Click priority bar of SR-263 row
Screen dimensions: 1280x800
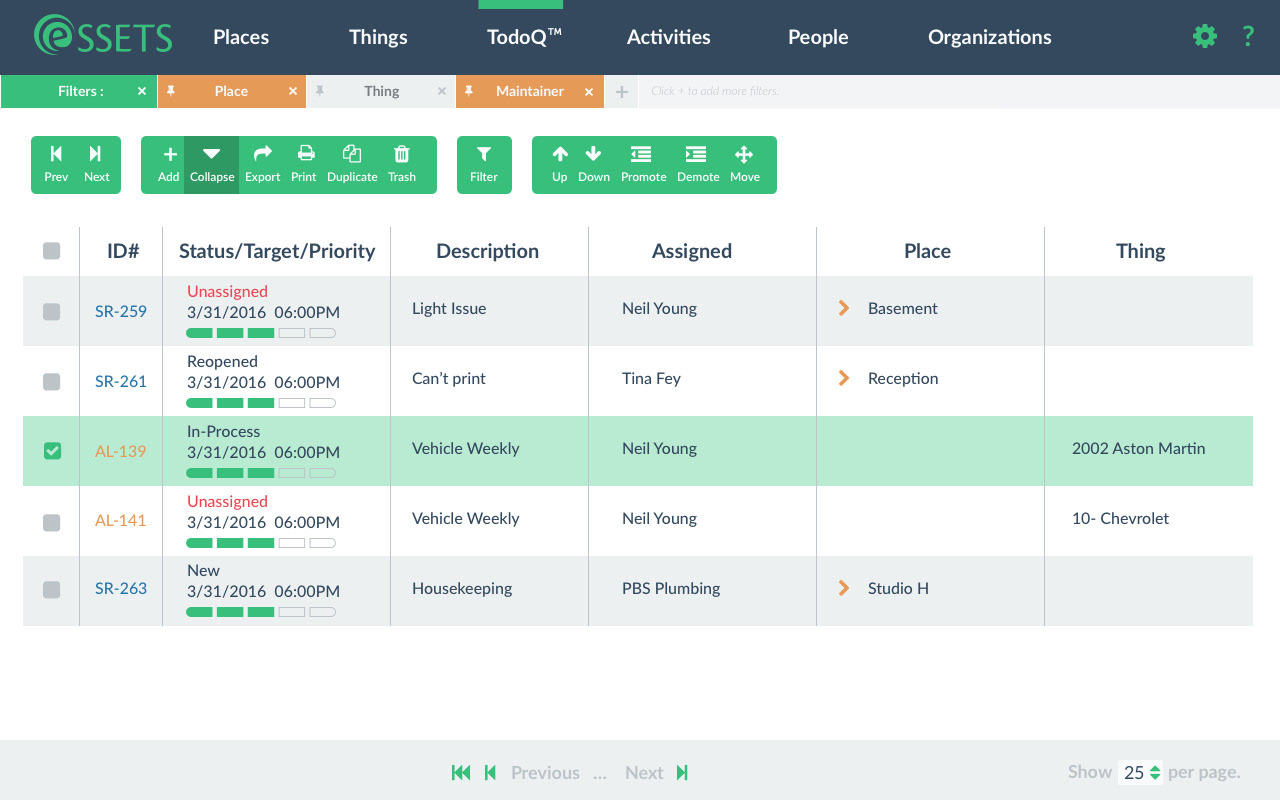pyautogui.click(x=261, y=612)
